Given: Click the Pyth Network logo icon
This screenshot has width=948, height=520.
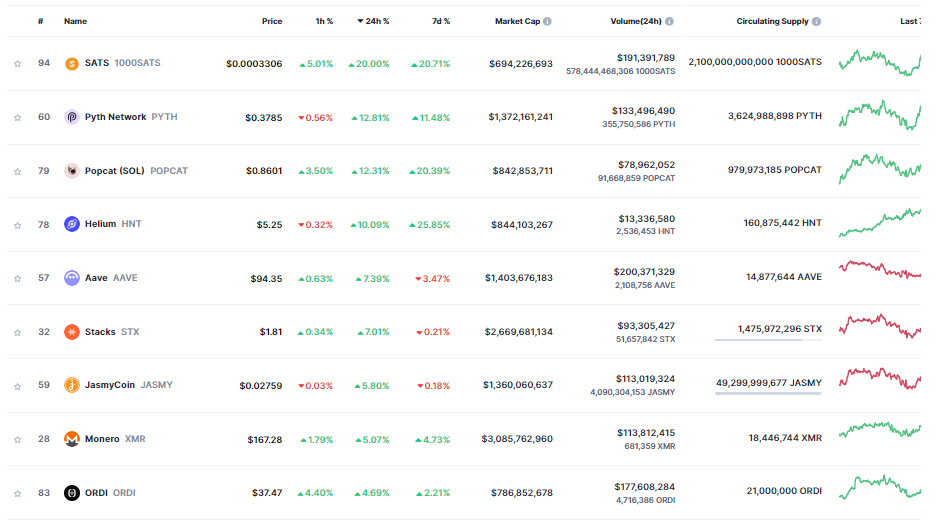Looking at the screenshot, I should (72, 117).
